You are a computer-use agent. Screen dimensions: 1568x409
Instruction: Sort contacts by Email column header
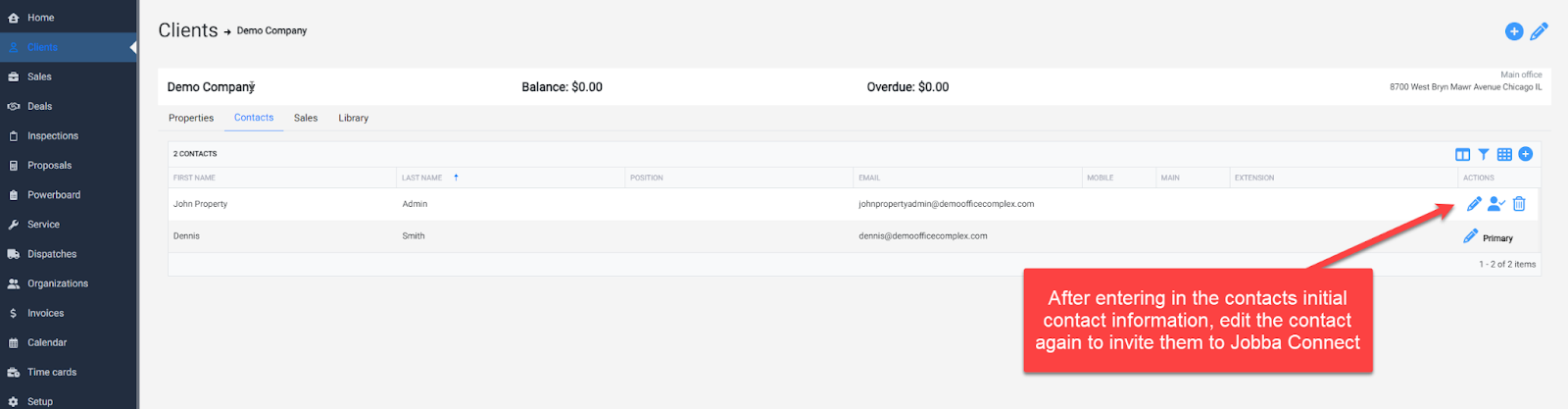(869, 178)
